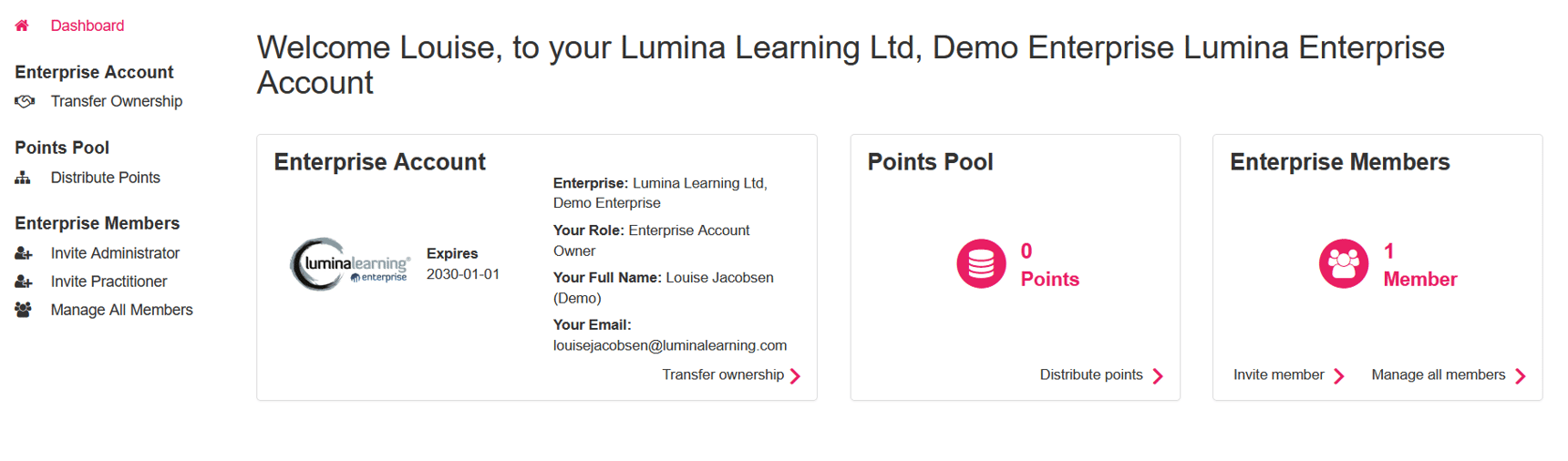The height and width of the screenshot is (461, 1568).
Task: Click the Transfer ownership card link
Action: click(x=723, y=374)
